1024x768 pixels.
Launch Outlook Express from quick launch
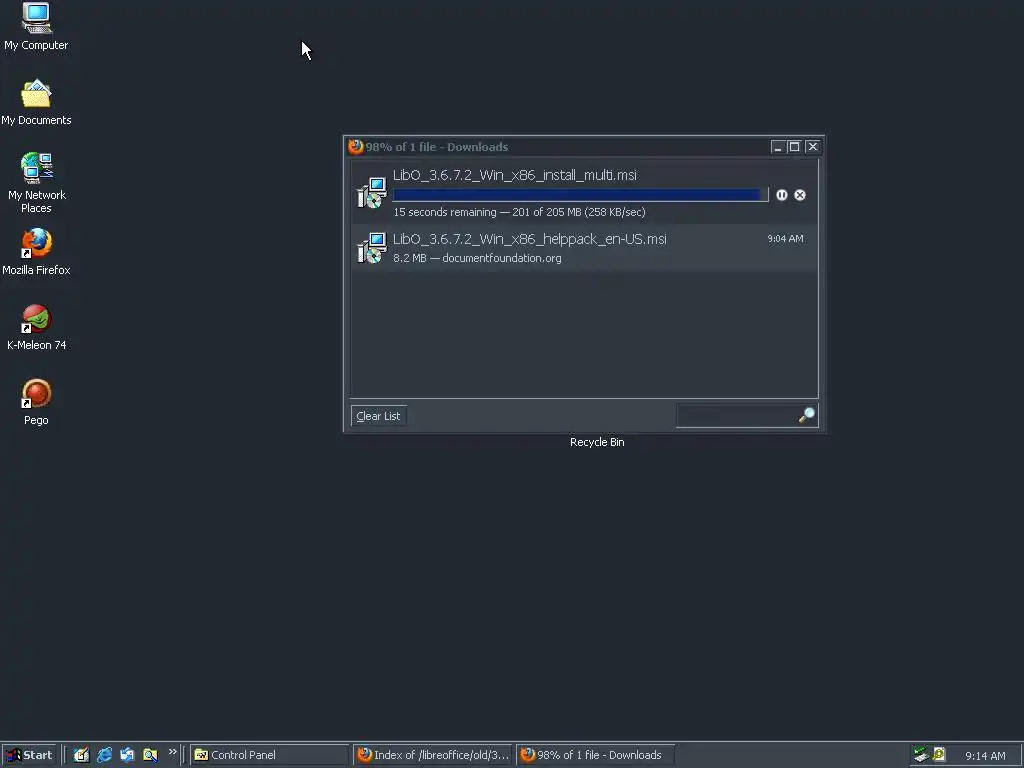[x=127, y=755]
